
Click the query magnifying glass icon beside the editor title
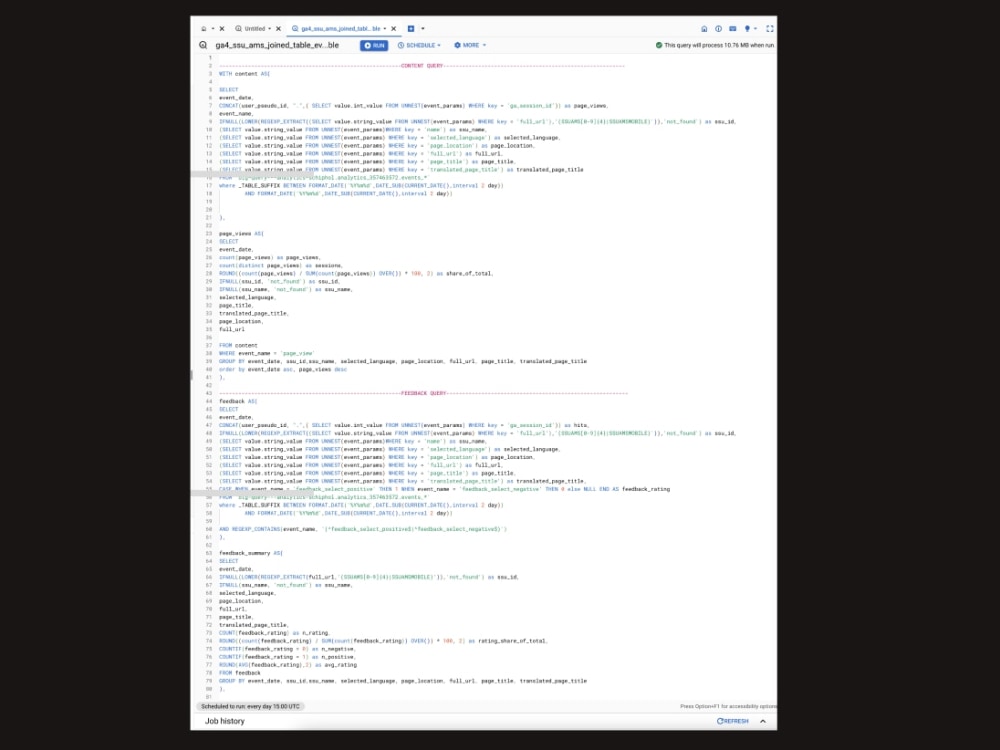[202, 45]
